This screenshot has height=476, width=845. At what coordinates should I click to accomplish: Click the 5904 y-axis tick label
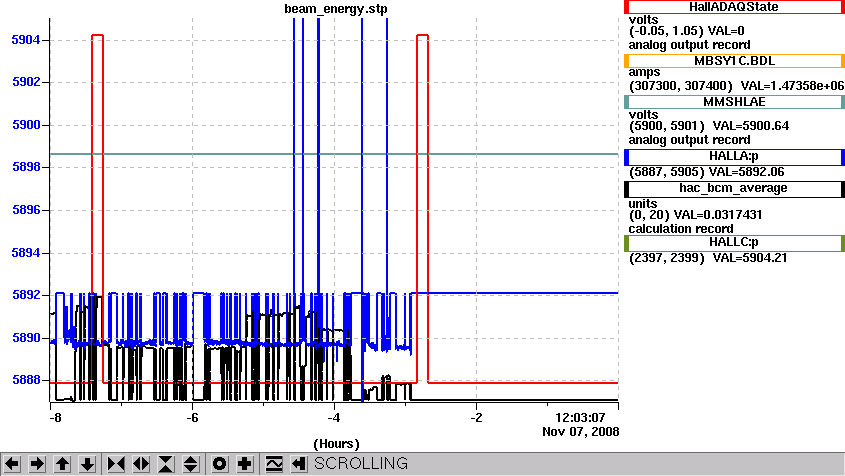click(26, 40)
